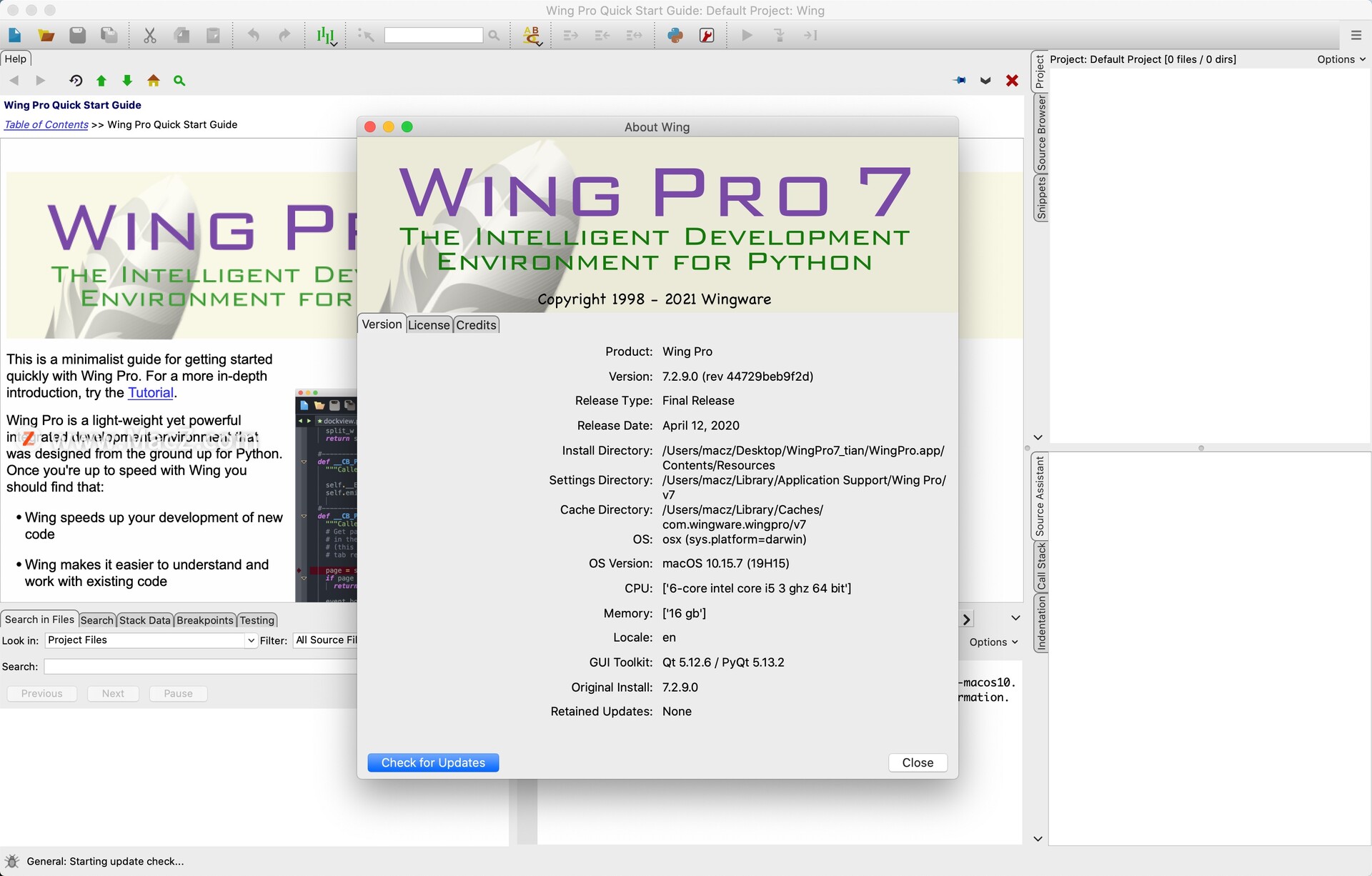Click the Next search button
1372x876 pixels.
[x=113, y=694]
